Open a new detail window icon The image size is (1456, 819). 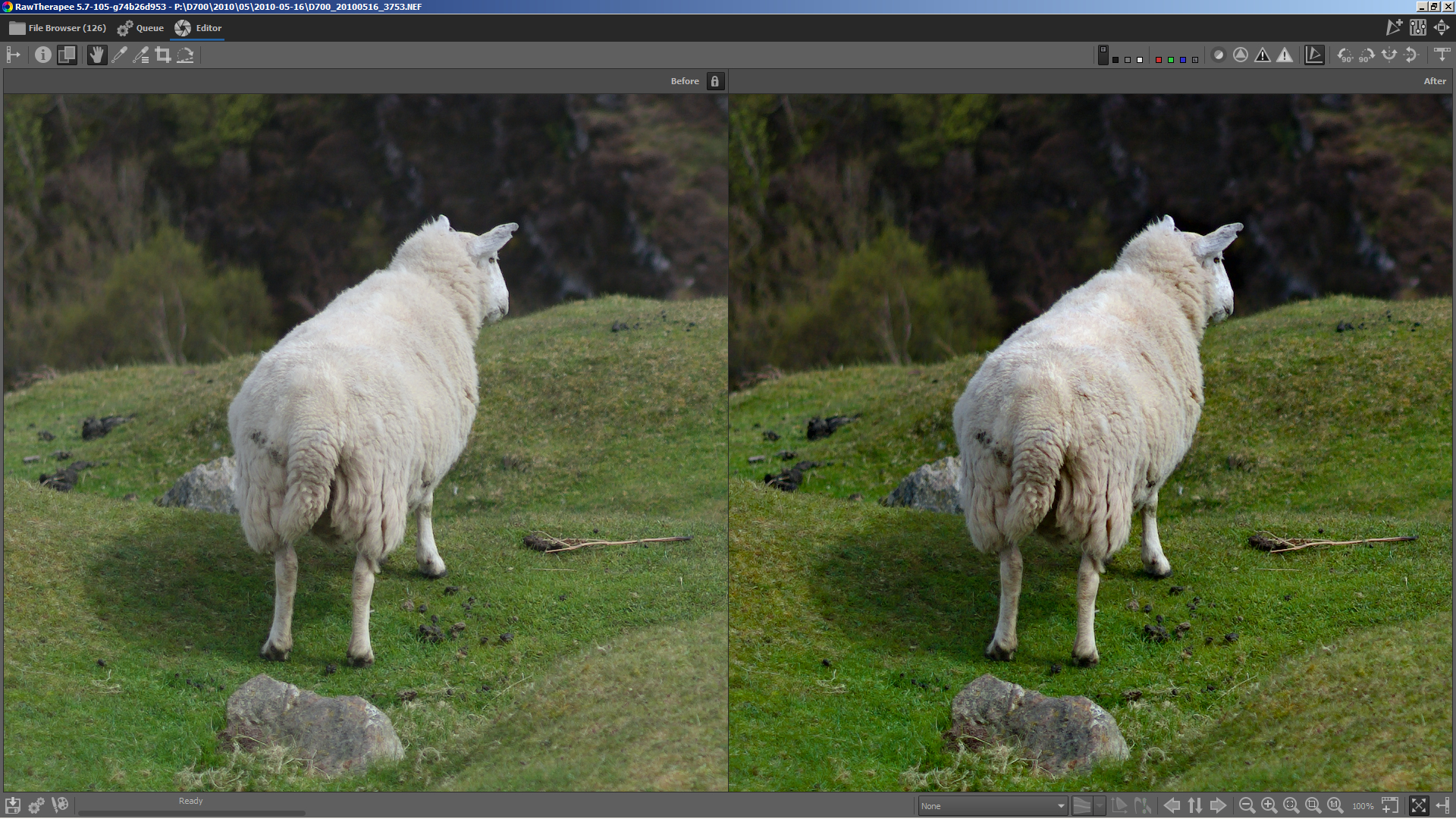tap(1390, 806)
